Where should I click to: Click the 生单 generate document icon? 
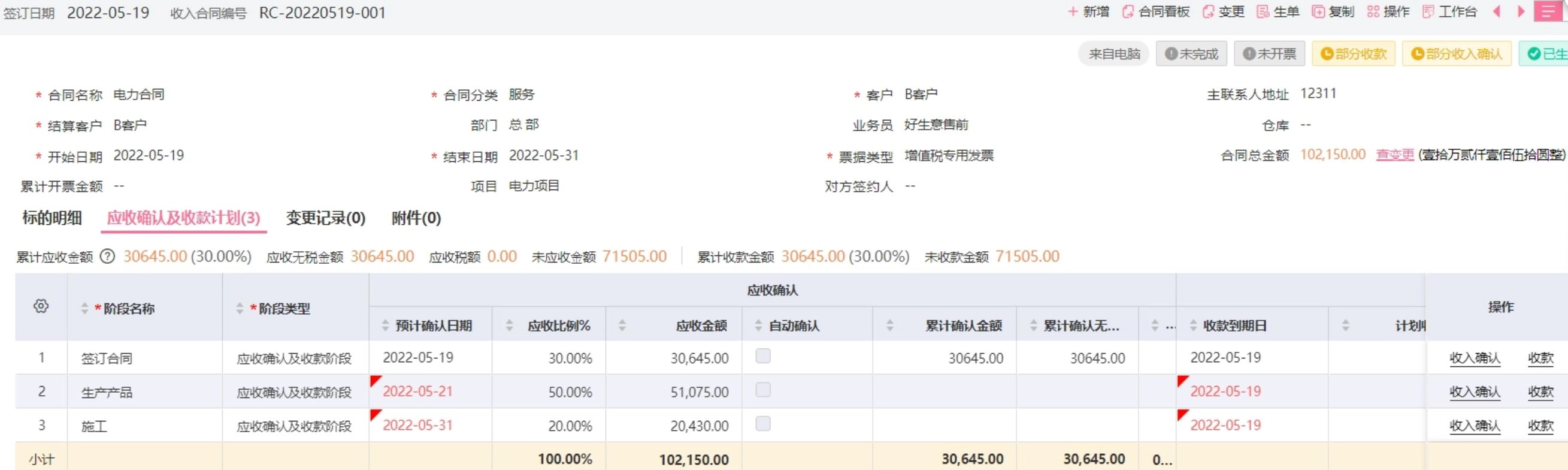click(x=1263, y=11)
